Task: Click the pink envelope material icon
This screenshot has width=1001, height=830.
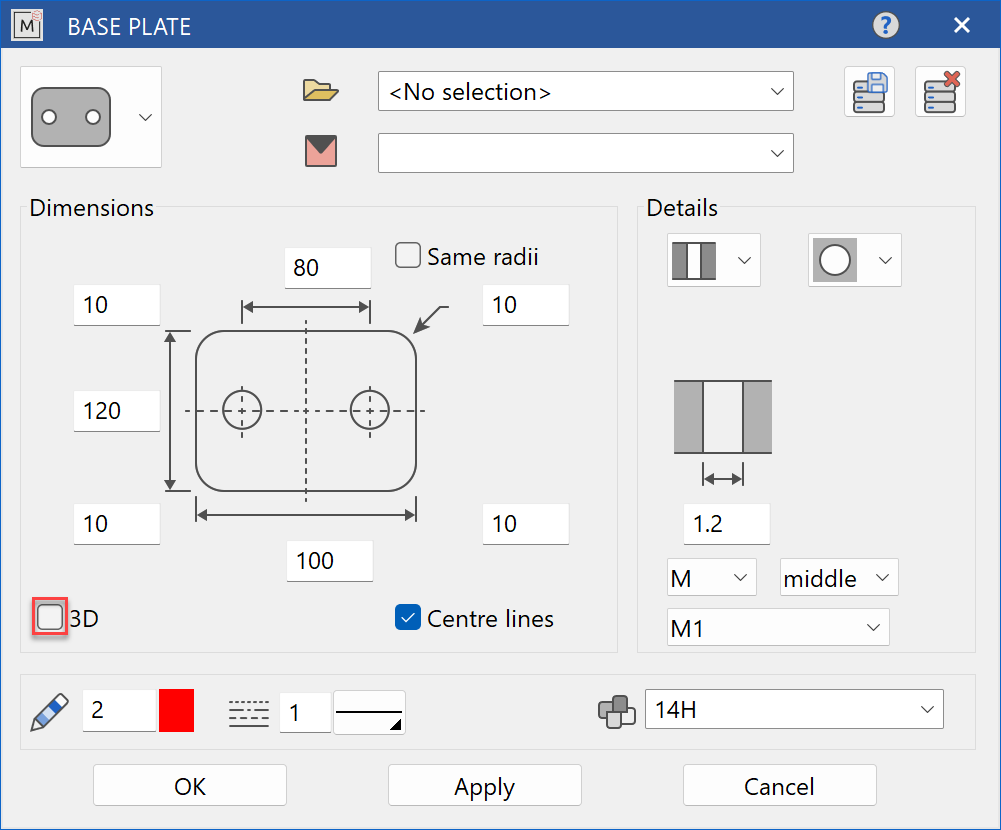Action: coord(320,151)
